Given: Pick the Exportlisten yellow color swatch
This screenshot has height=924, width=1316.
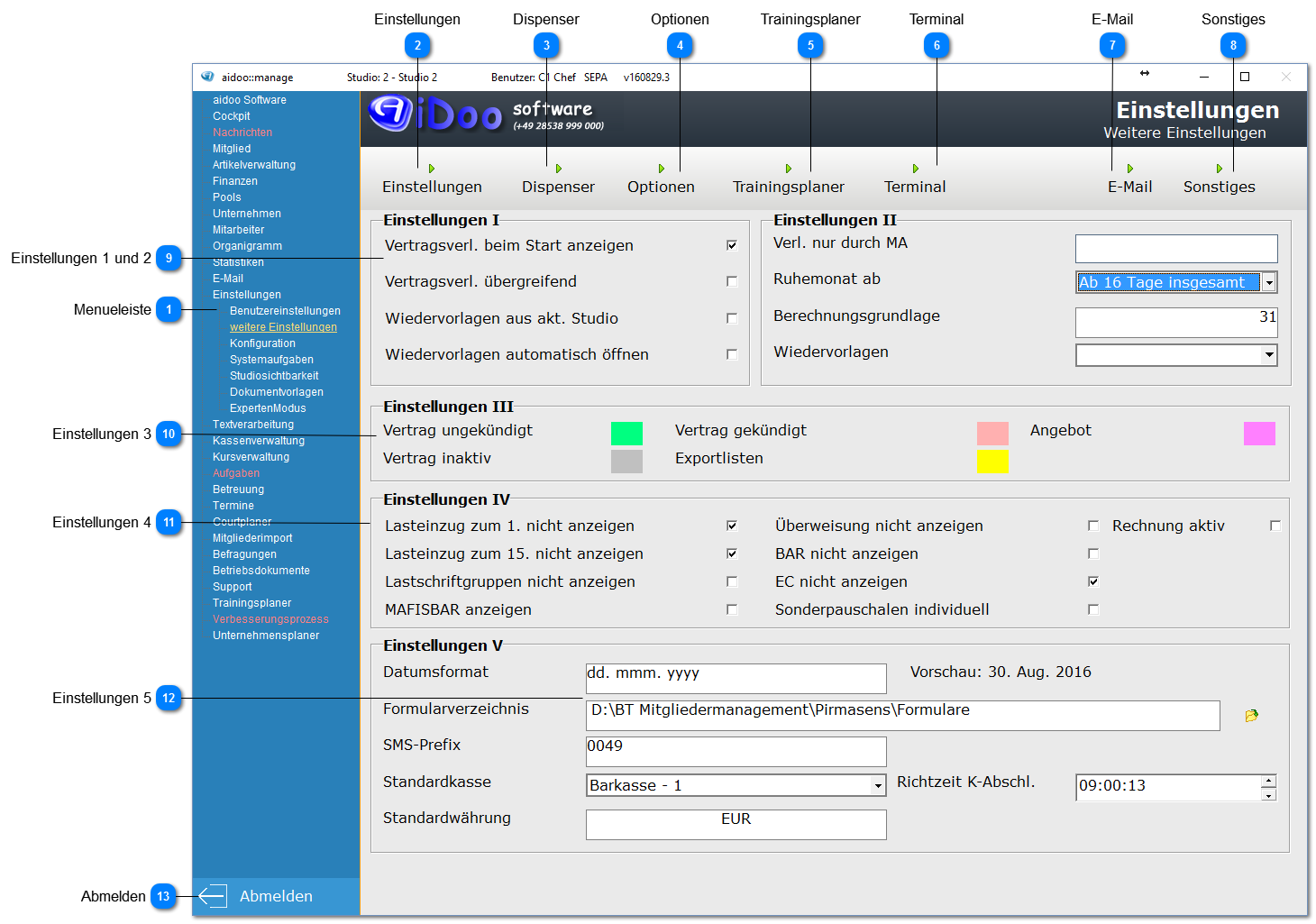Looking at the screenshot, I should pos(992,462).
